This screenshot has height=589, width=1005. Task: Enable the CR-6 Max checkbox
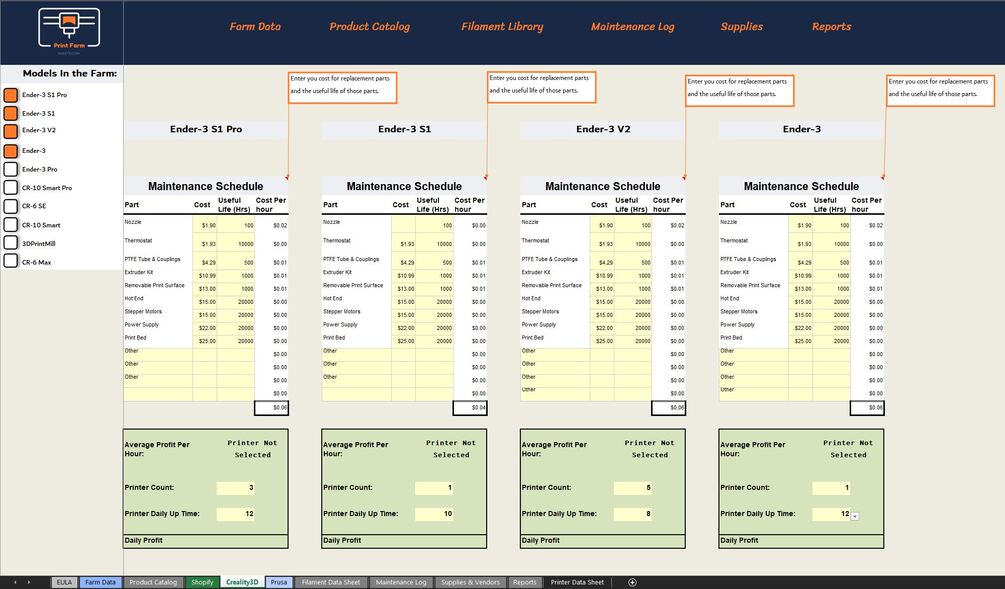click(11, 261)
